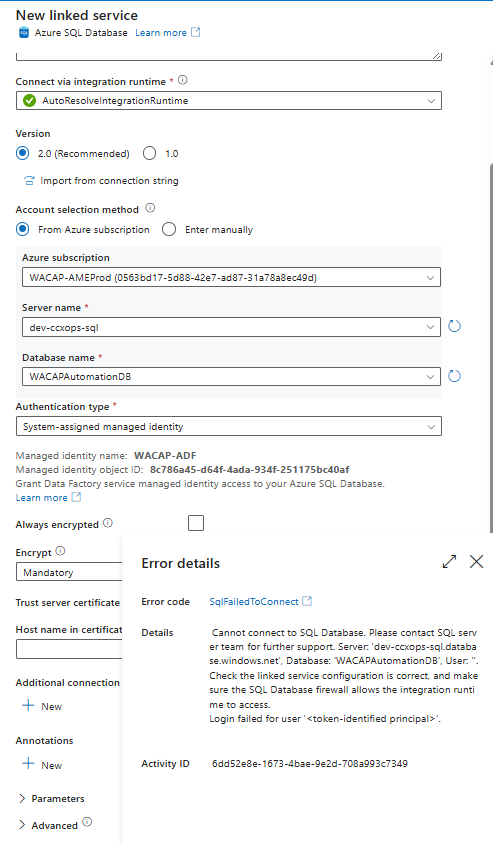The width and height of the screenshot is (493, 843).
Task: Select version 1.0 radio button
Action: pyautogui.click(x=149, y=153)
